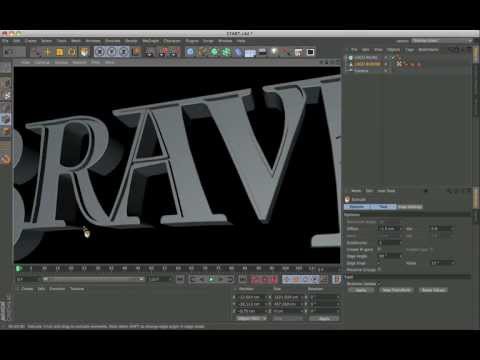Viewport: 480px width, 360px height.
Task: Open the Tags menu in Object Manager
Action: [410, 50]
